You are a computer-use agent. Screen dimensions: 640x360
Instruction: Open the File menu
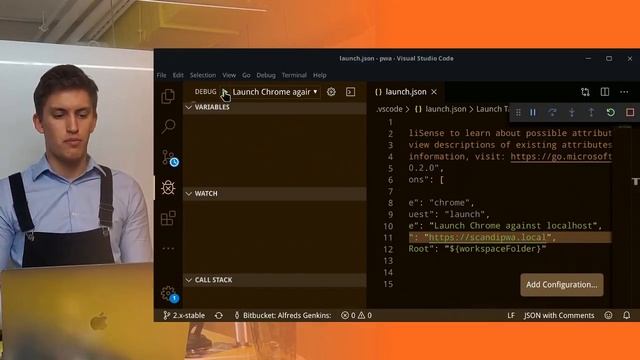pos(162,75)
